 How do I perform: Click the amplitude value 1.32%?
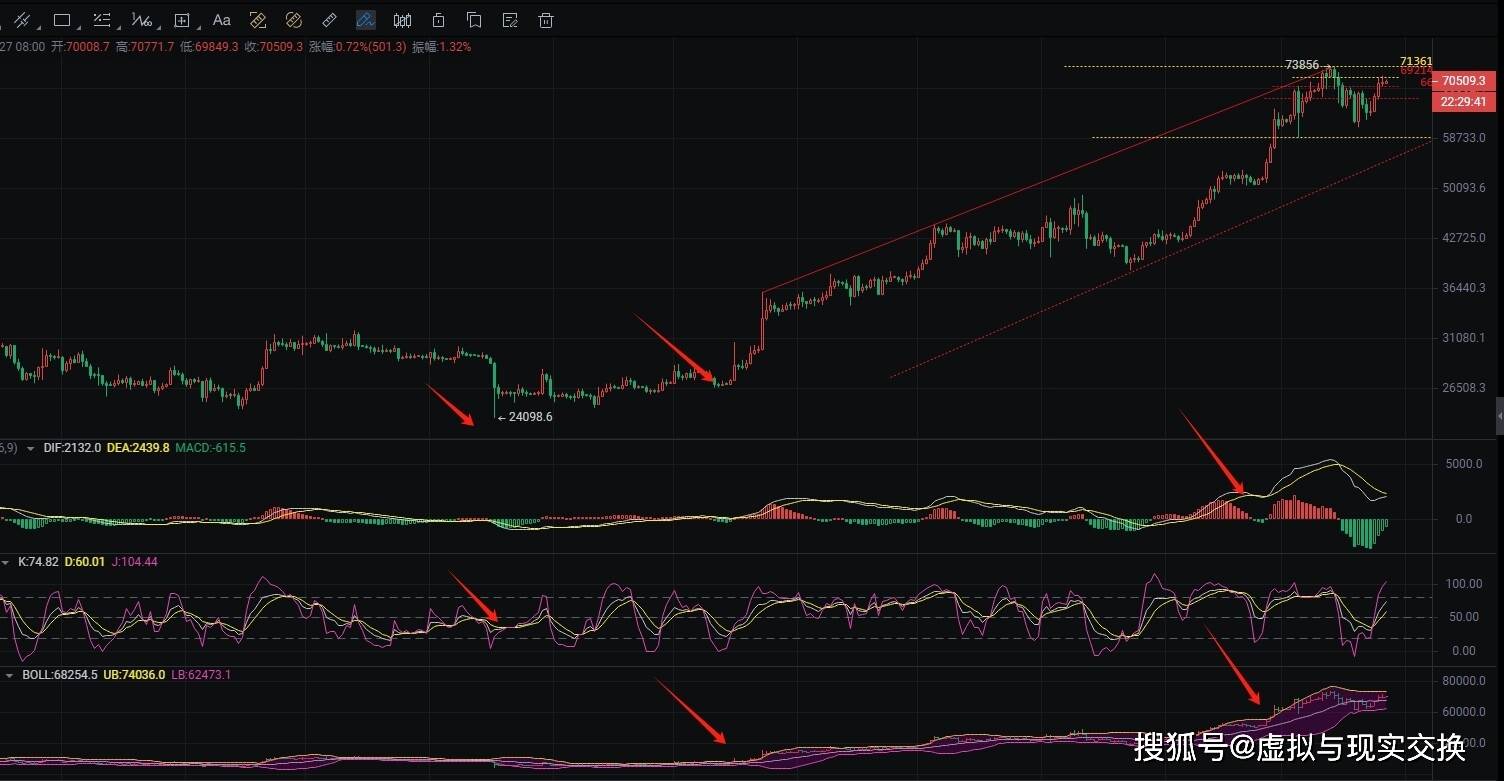point(455,47)
